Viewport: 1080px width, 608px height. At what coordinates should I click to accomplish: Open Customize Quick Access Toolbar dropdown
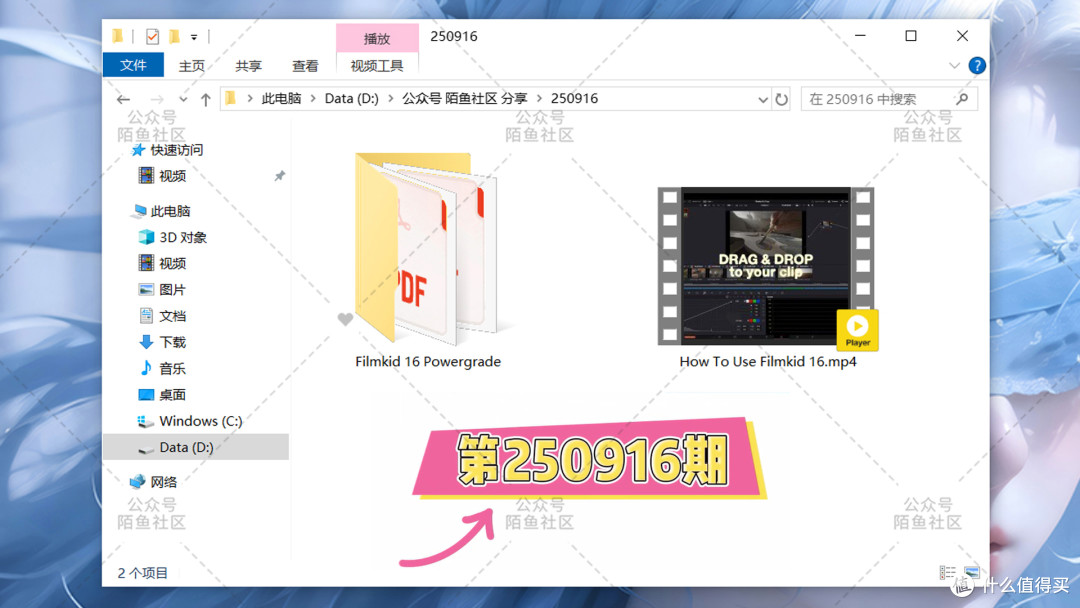tap(194, 36)
